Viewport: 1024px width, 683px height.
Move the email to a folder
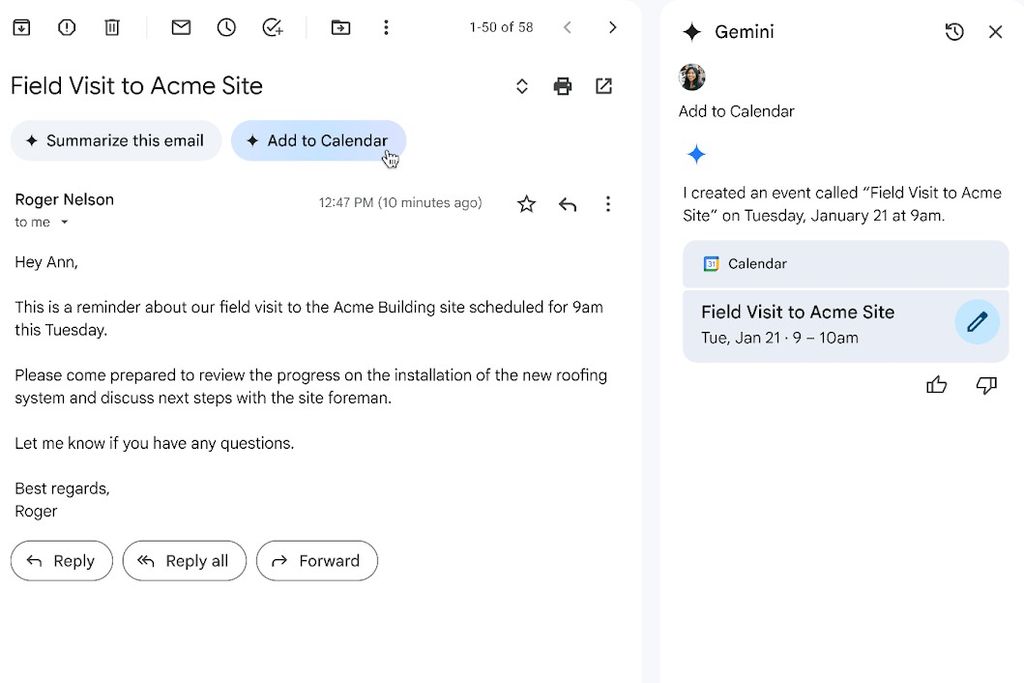341,27
